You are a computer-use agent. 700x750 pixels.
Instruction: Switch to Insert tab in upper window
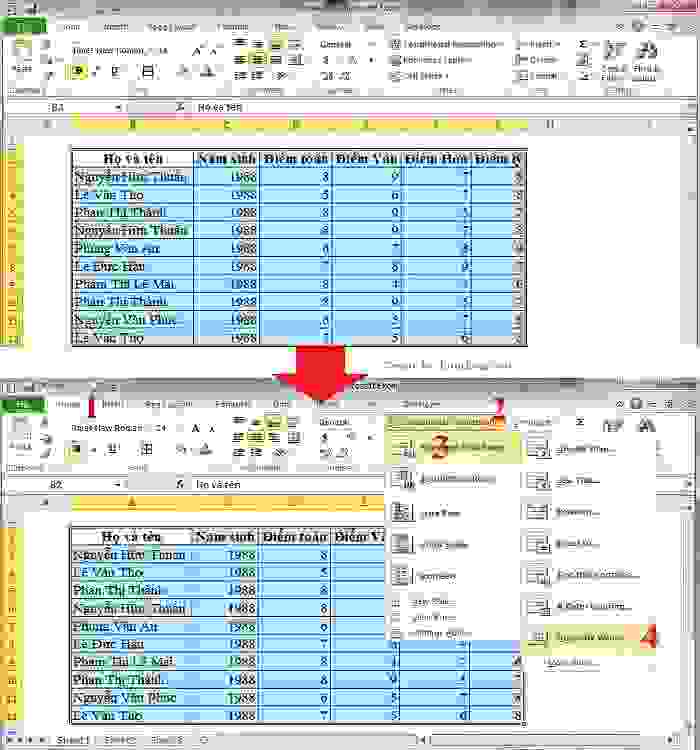[x=115, y=27]
